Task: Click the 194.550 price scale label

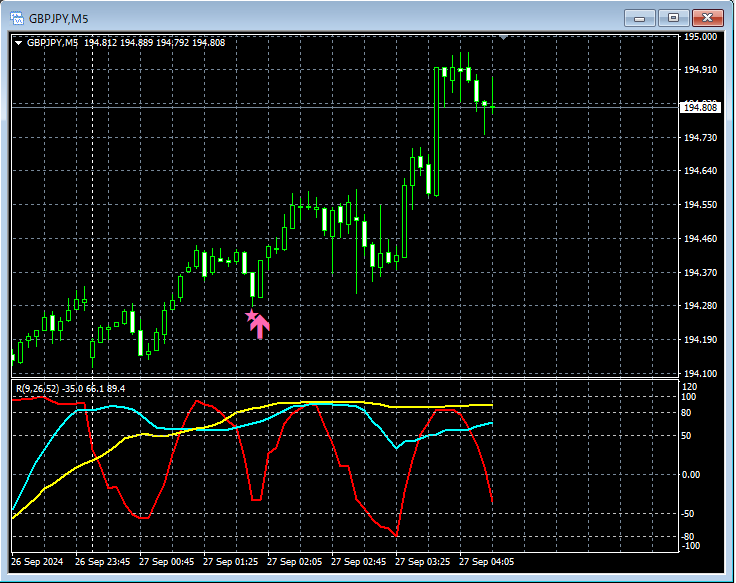Action: 700,205
